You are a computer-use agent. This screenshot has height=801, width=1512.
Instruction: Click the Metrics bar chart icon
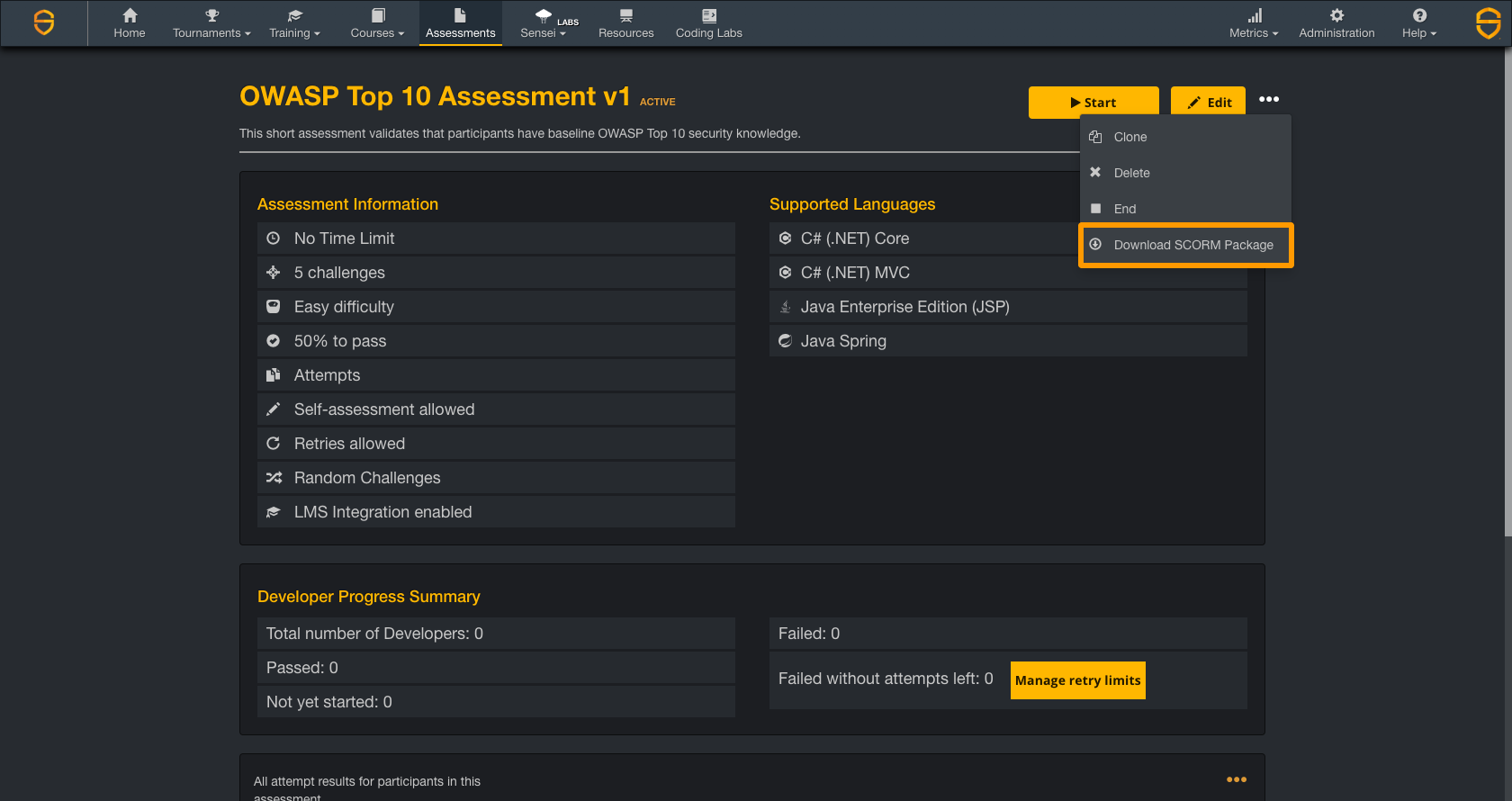coord(1255,15)
